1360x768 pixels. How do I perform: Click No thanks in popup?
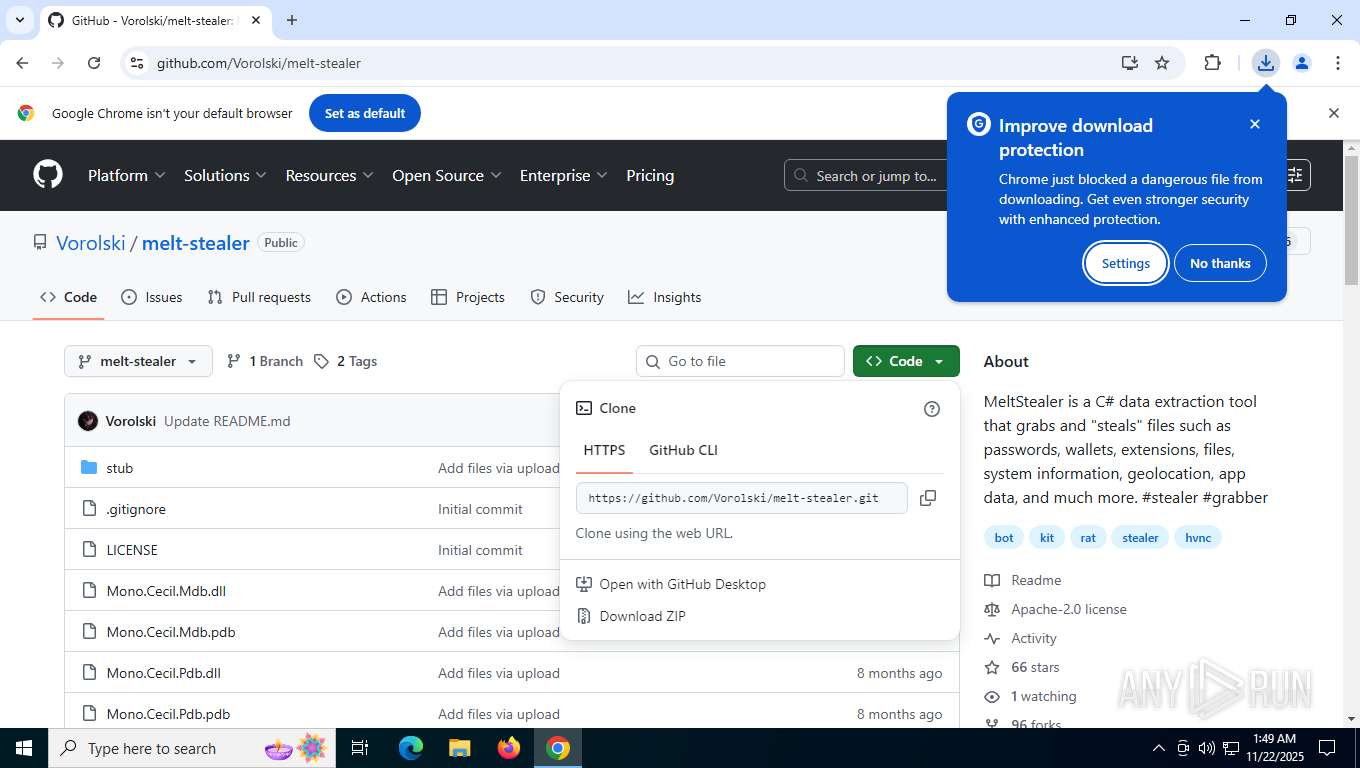pos(1220,263)
